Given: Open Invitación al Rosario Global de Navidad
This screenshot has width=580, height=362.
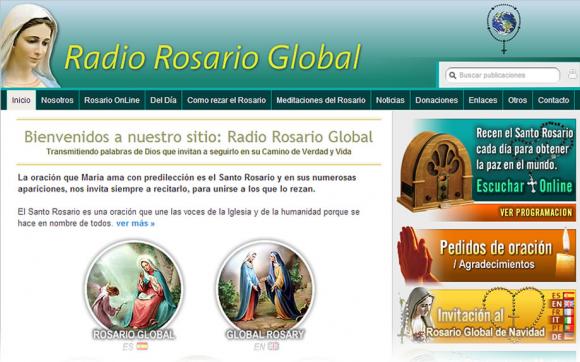Looking at the screenshot, I should (486, 316).
